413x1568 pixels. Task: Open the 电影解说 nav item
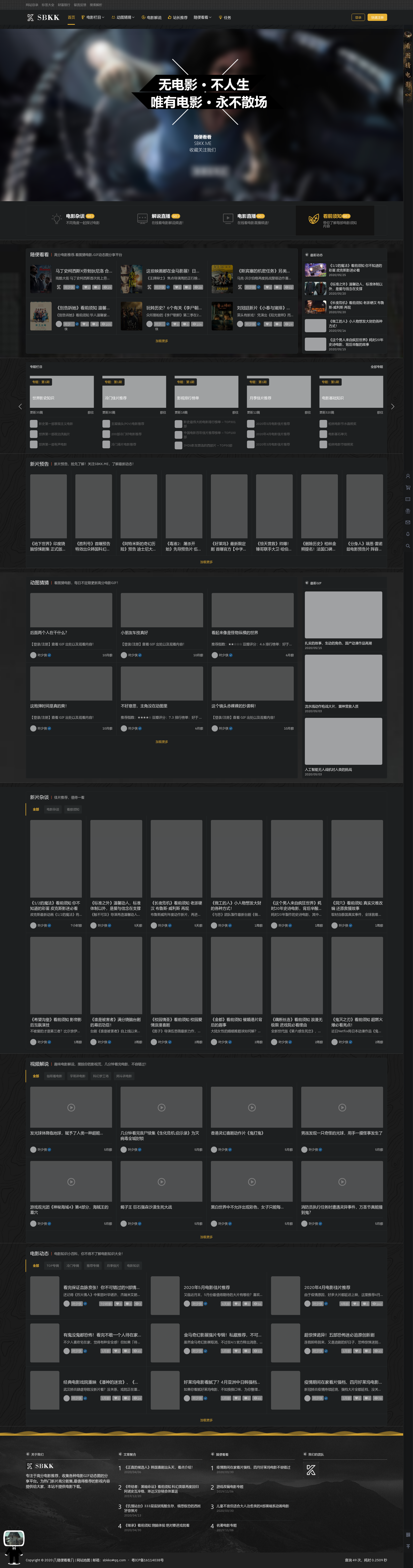click(152, 18)
